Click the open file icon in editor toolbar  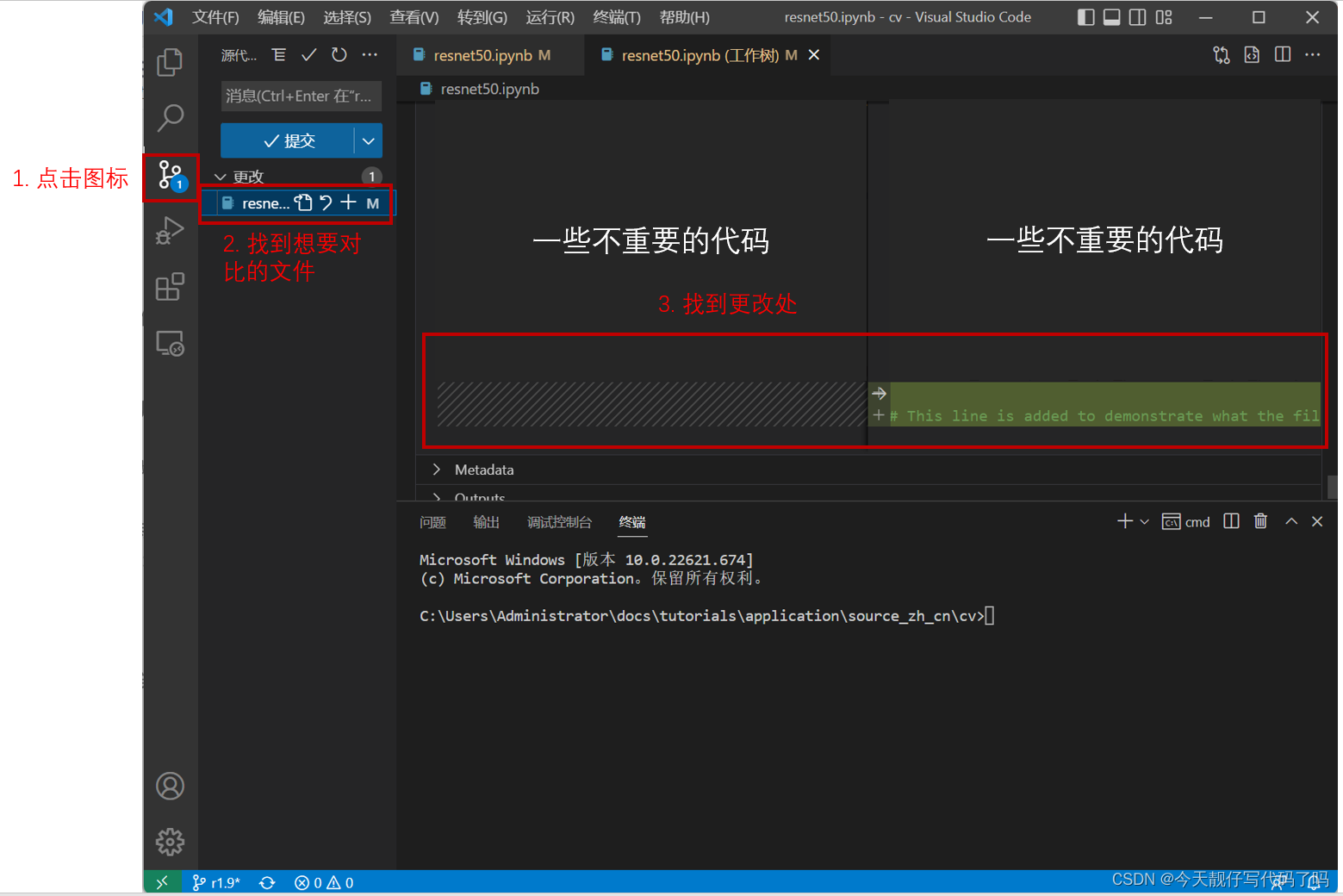[x=1252, y=55]
